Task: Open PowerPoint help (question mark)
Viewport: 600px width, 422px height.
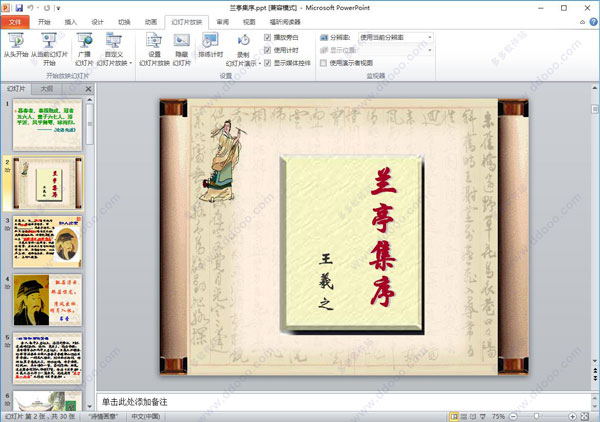Action: click(x=593, y=22)
